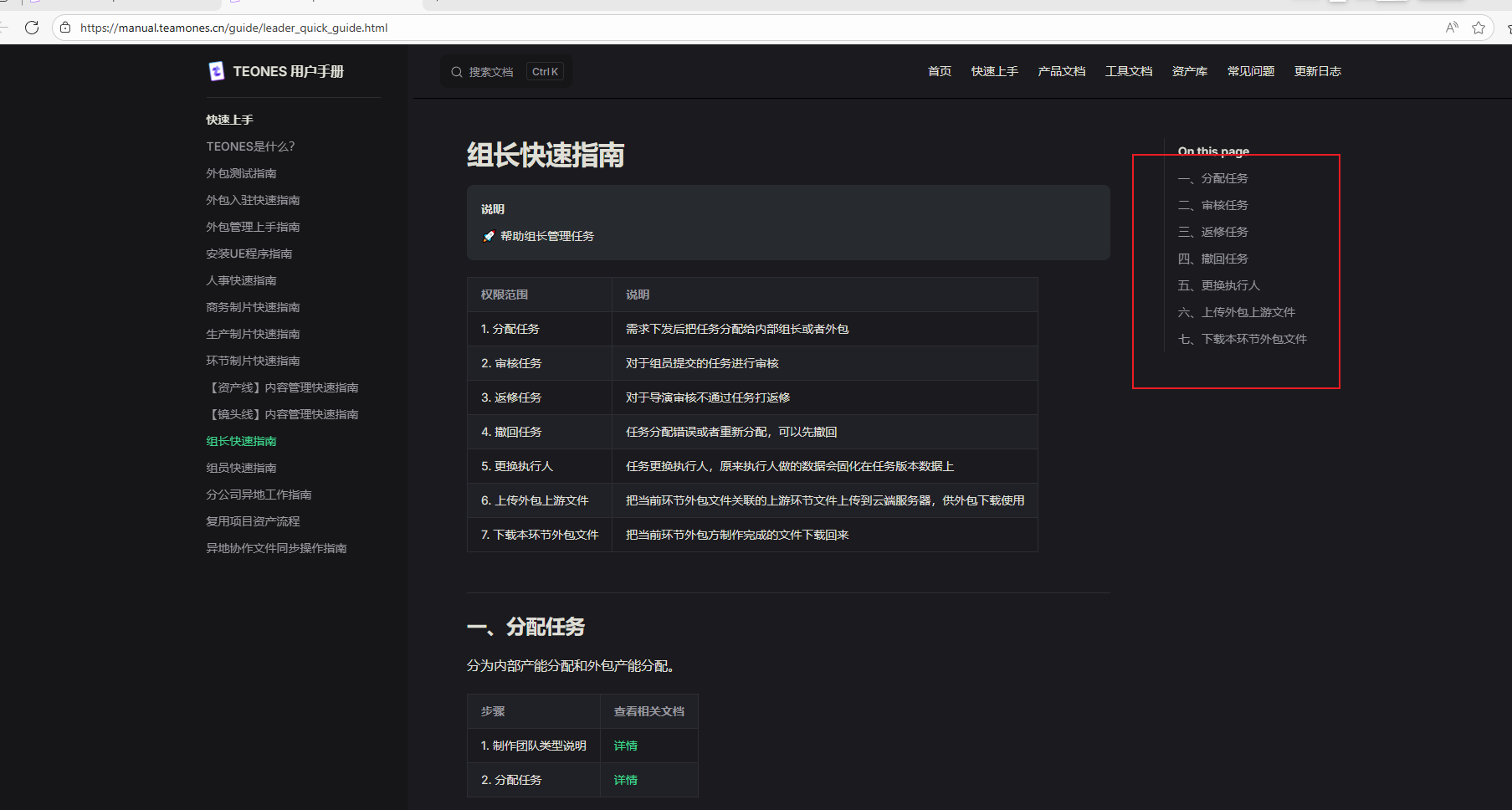Click description 对于导演审核不通过任务打返修
1512x810 pixels.
(708, 397)
